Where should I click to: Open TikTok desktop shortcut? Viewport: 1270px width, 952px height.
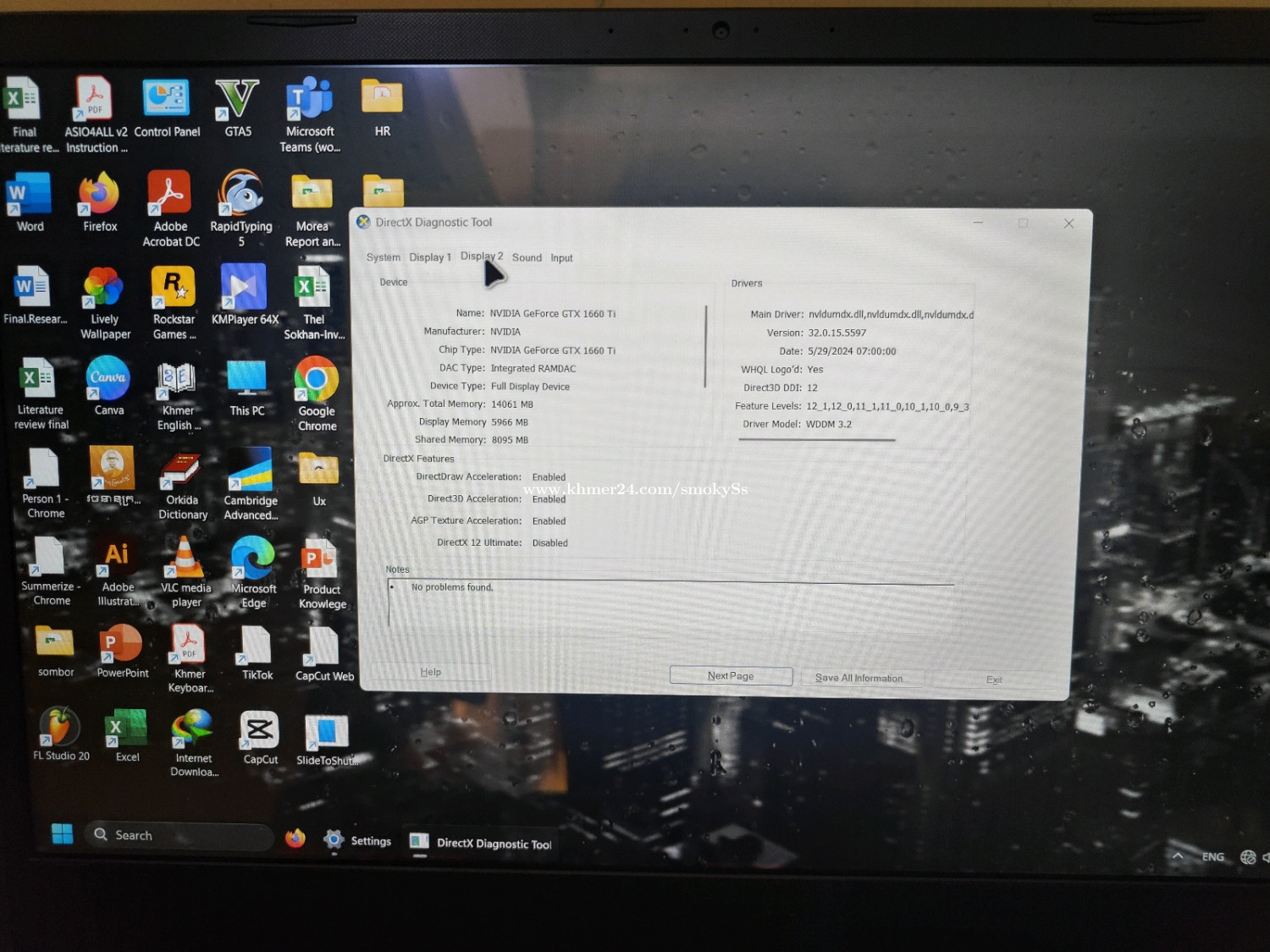coord(257,653)
